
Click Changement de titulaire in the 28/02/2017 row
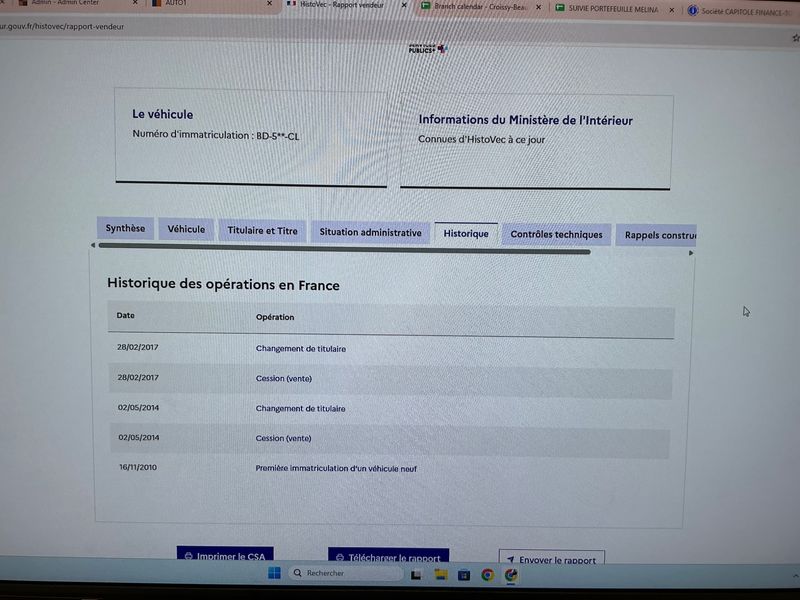click(301, 349)
